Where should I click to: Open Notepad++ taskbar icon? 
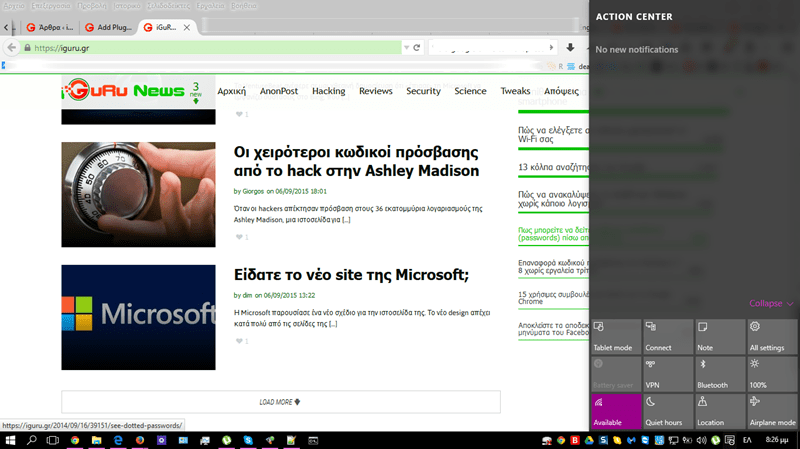(291, 440)
